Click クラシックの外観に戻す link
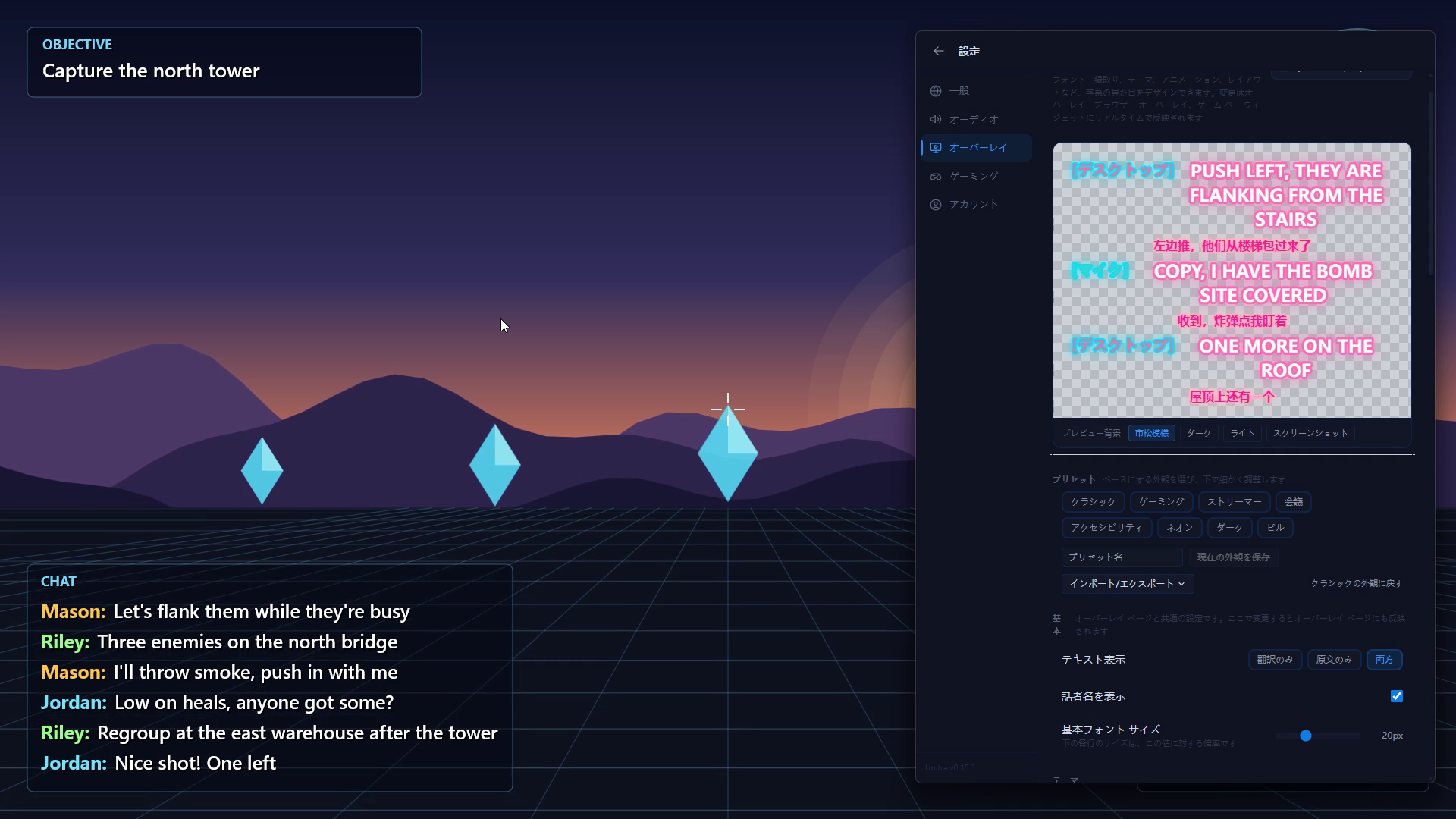 (x=1356, y=584)
